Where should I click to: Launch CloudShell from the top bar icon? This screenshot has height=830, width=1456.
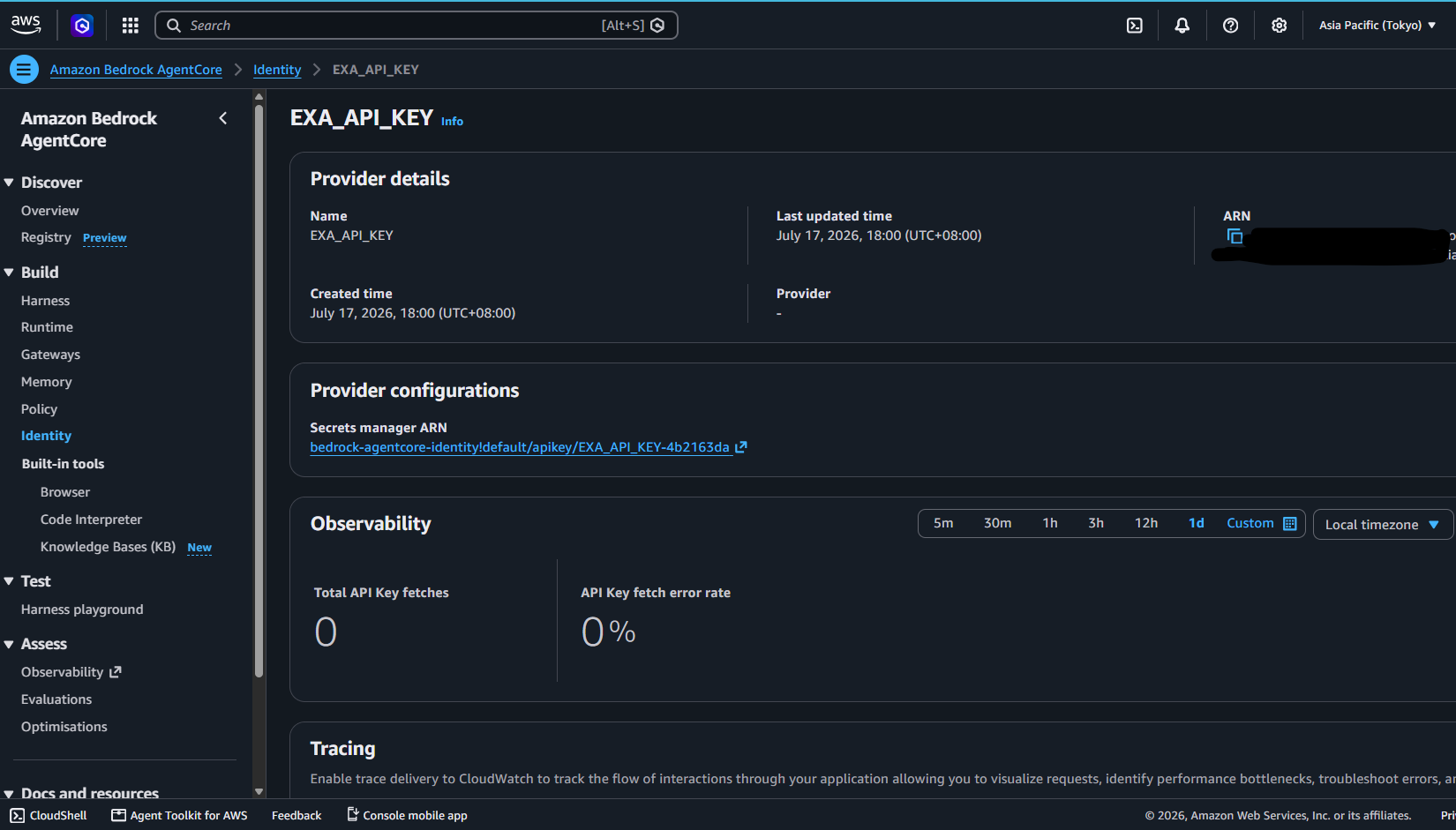(1135, 26)
